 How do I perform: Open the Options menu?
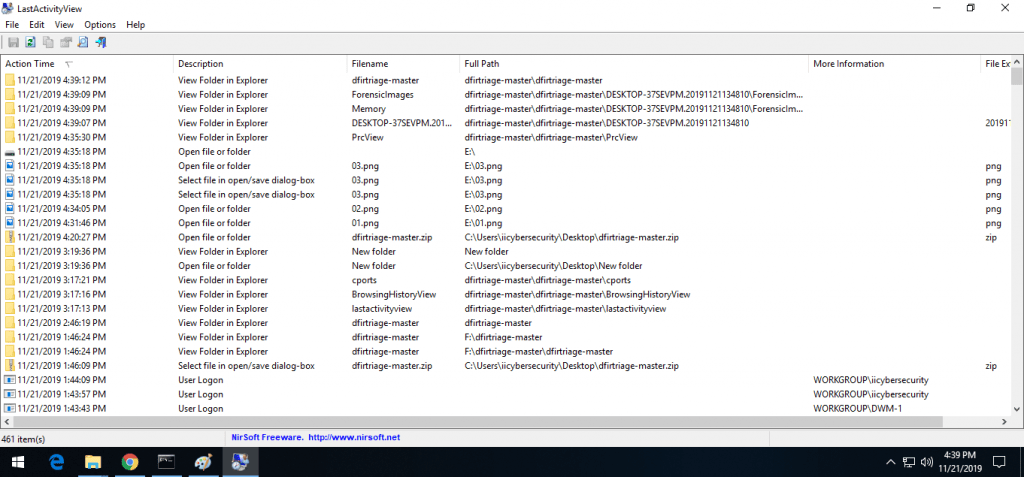[x=100, y=25]
